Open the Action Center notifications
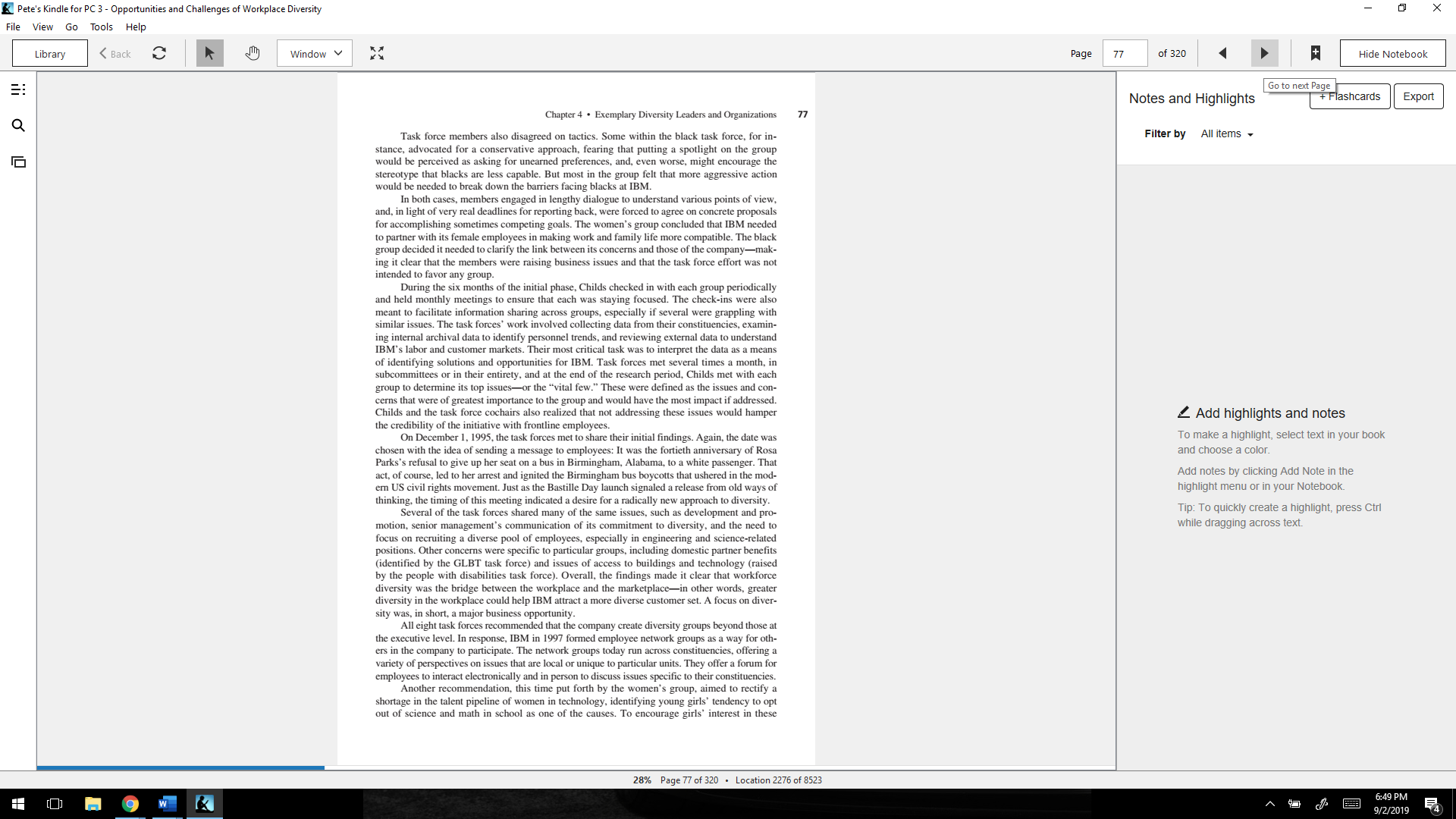 pos(1432,805)
